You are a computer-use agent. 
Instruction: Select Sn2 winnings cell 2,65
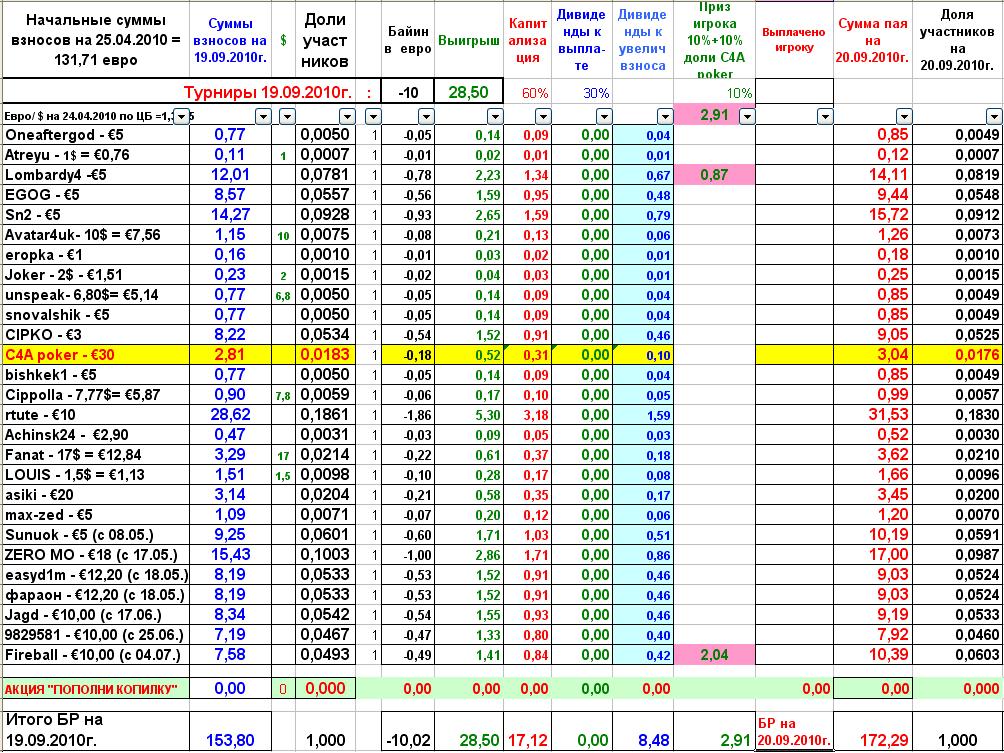pos(469,215)
